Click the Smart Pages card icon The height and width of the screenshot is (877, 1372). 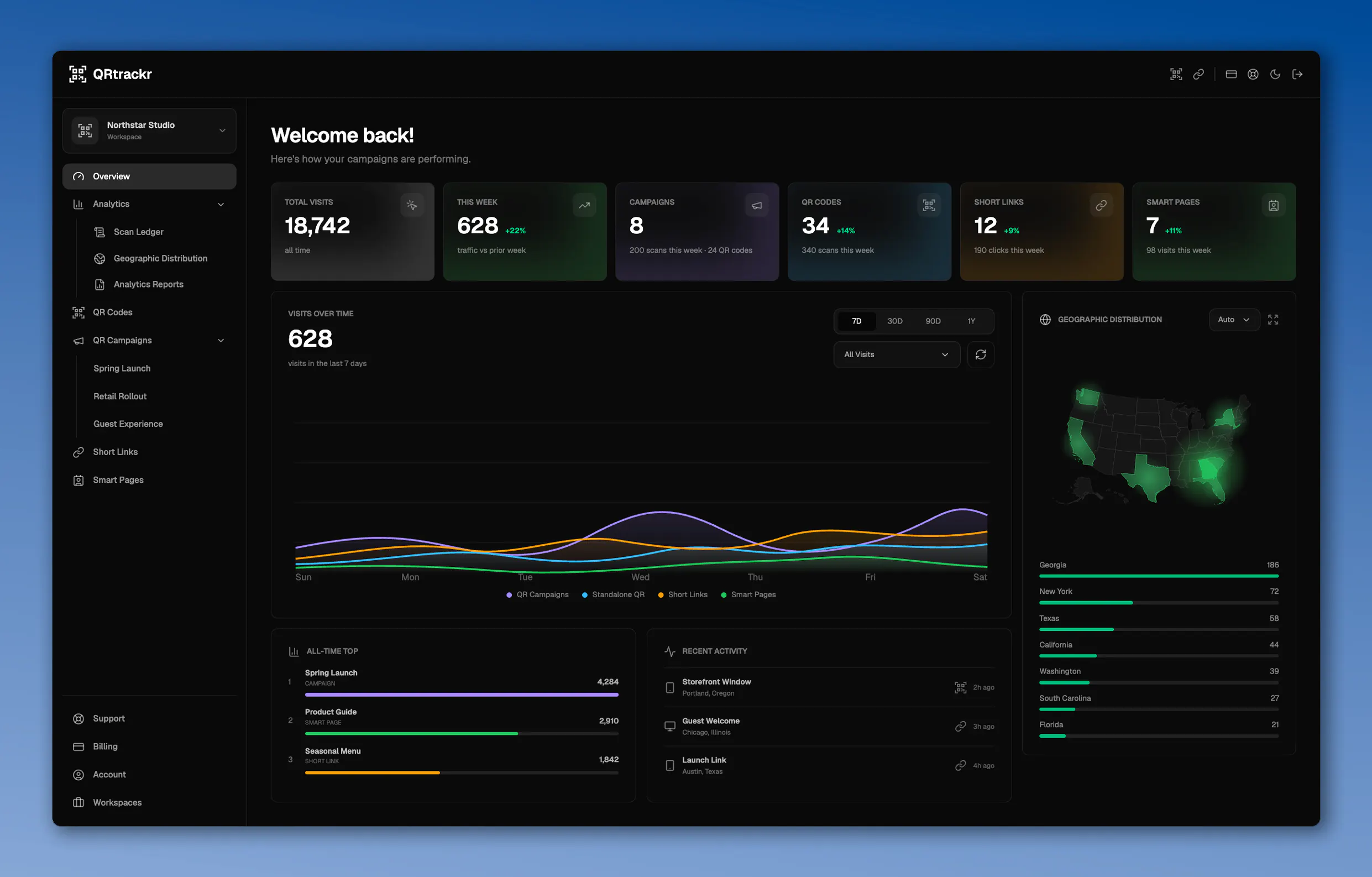click(x=1274, y=205)
